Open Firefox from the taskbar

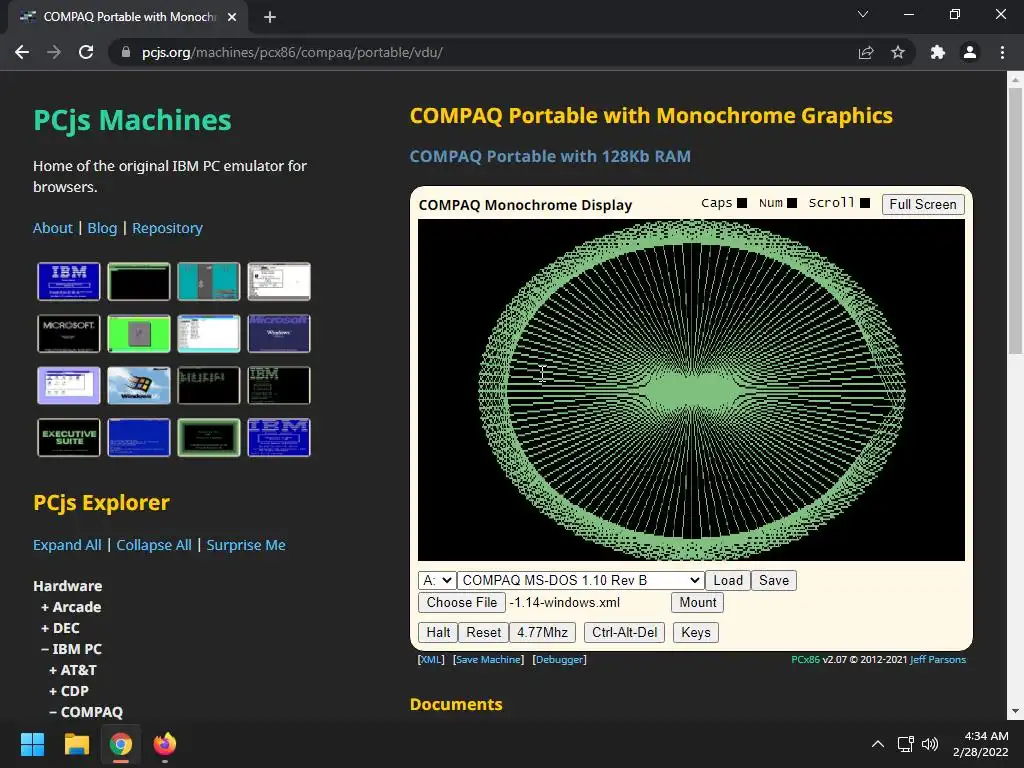[x=165, y=744]
